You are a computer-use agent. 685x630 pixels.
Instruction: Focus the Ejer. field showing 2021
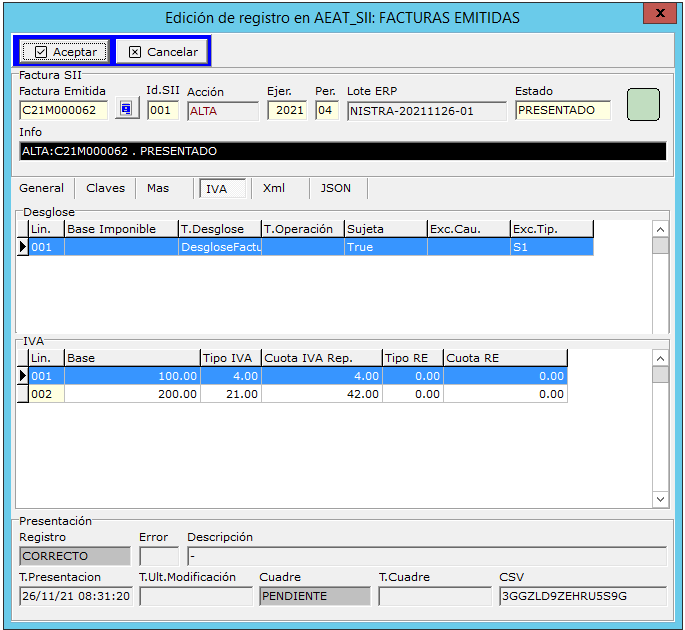tap(287, 110)
